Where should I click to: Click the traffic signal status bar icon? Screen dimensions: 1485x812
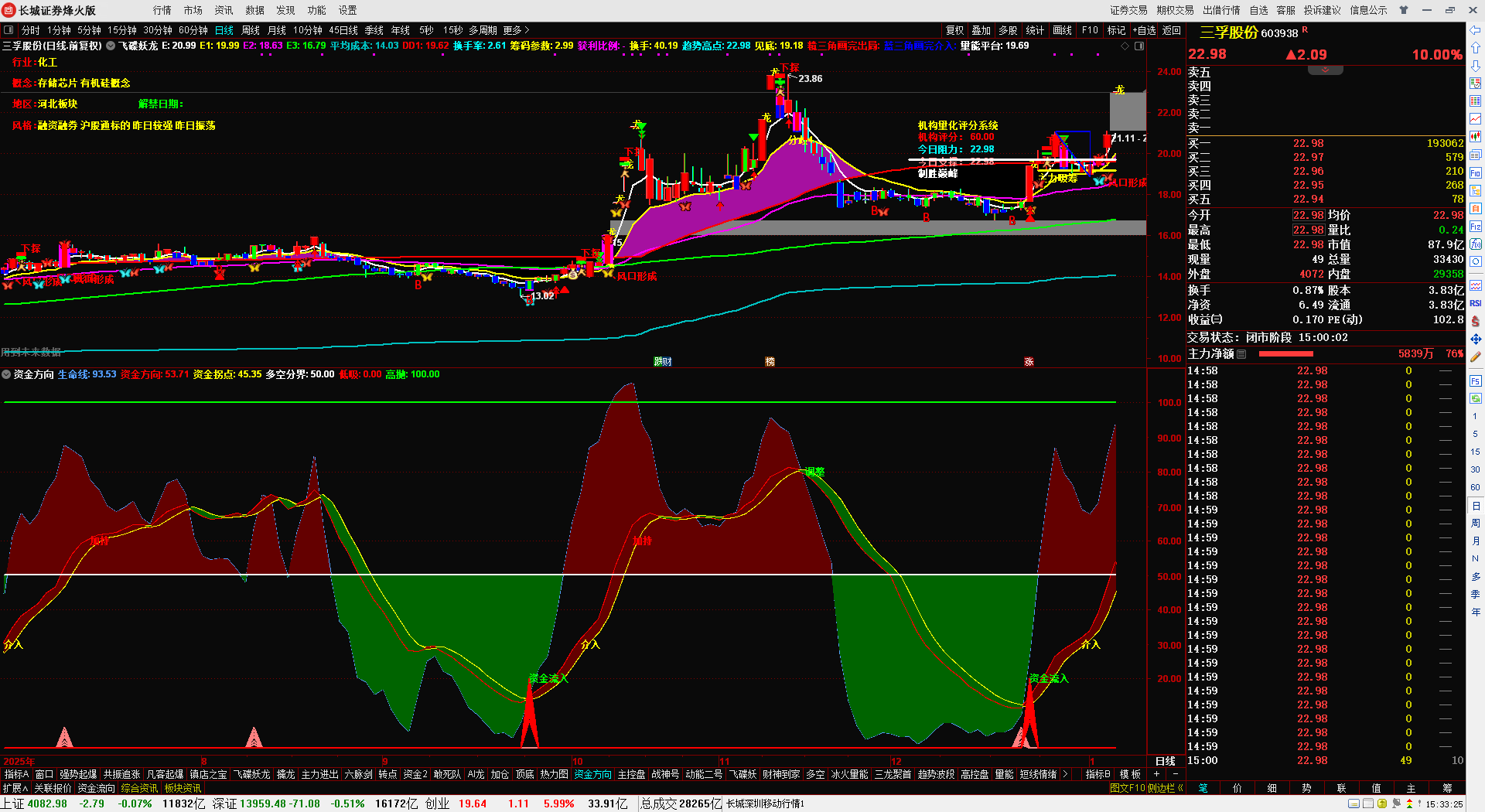click(x=1409, y=803)
